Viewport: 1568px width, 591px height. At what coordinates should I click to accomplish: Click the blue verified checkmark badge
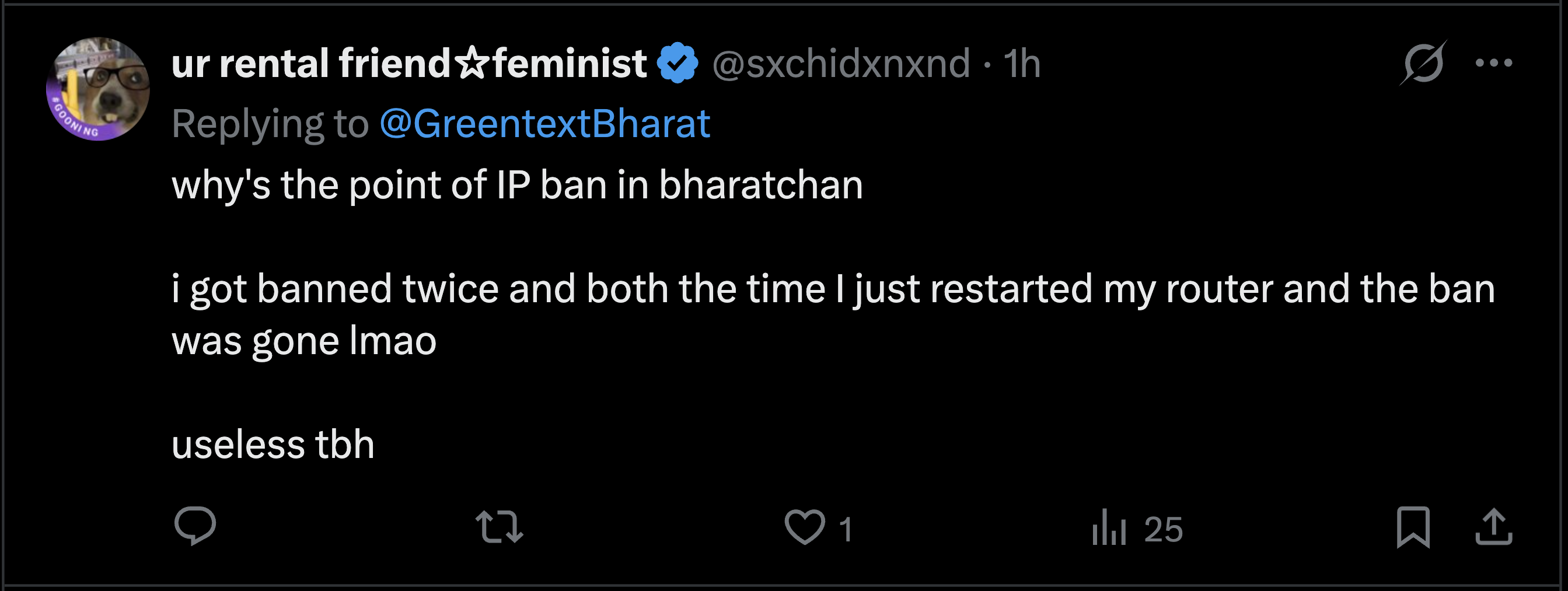coord(678,63)
